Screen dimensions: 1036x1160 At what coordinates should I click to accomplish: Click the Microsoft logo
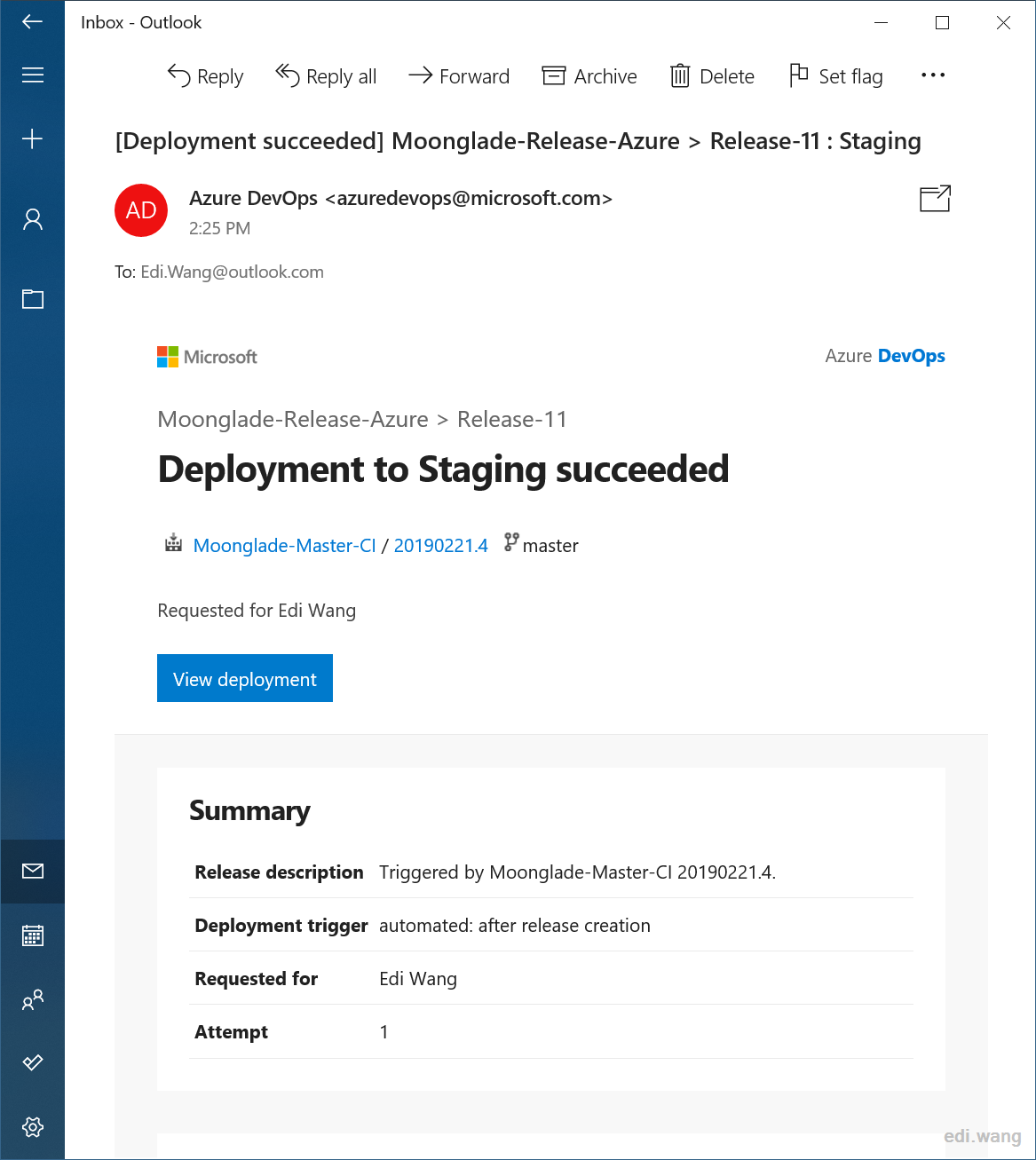[x=207, y=357]
